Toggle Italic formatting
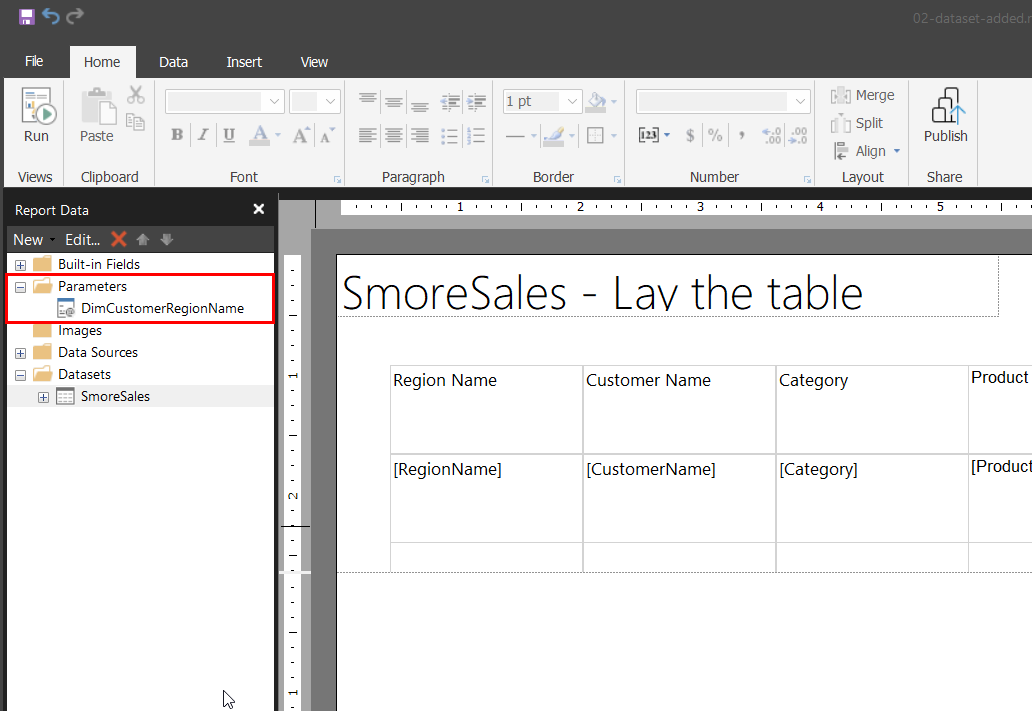This screenshot has width=1032, height=711. [203, 135]
